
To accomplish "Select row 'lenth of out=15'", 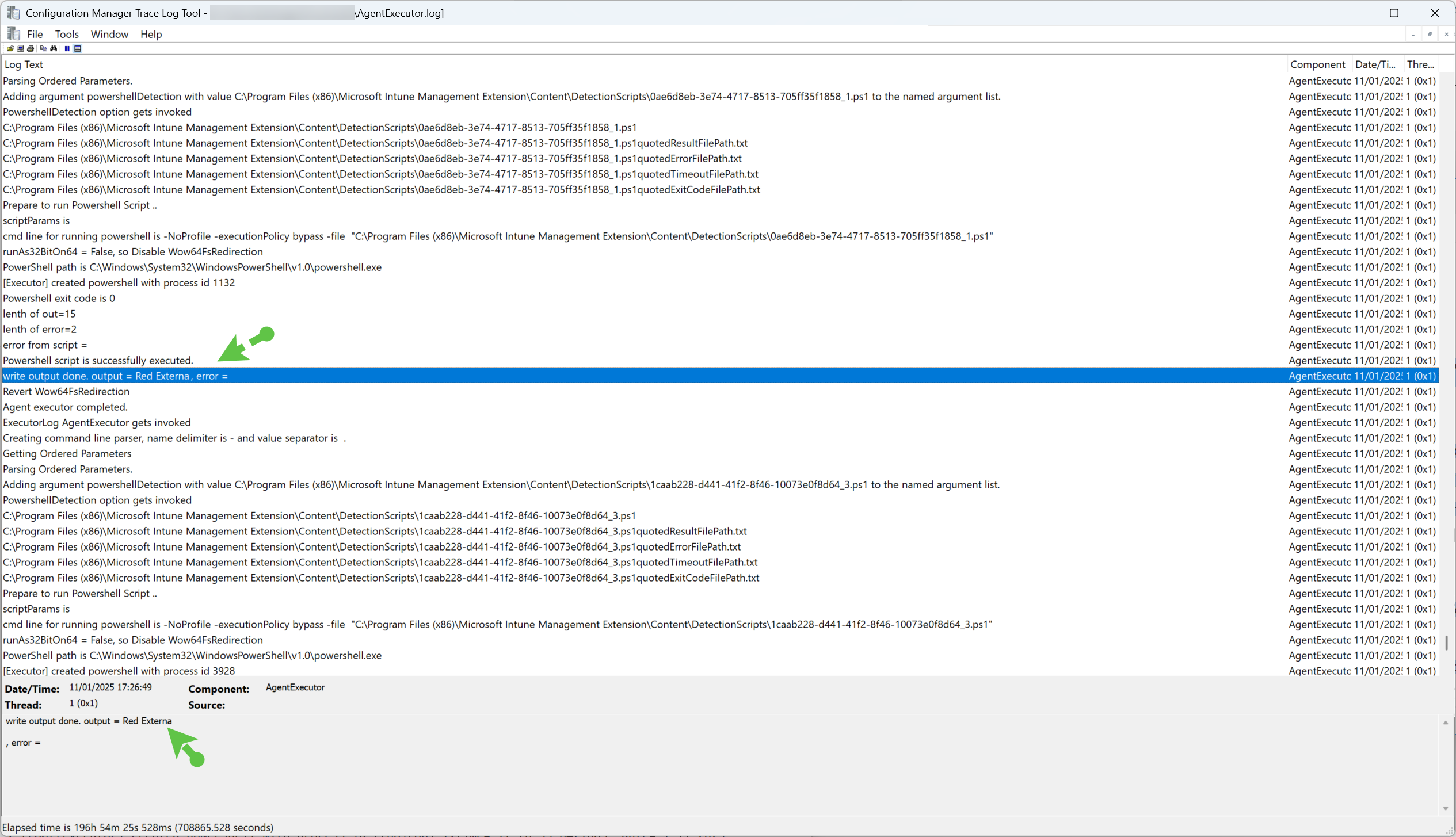I will [x=720, y=314].
